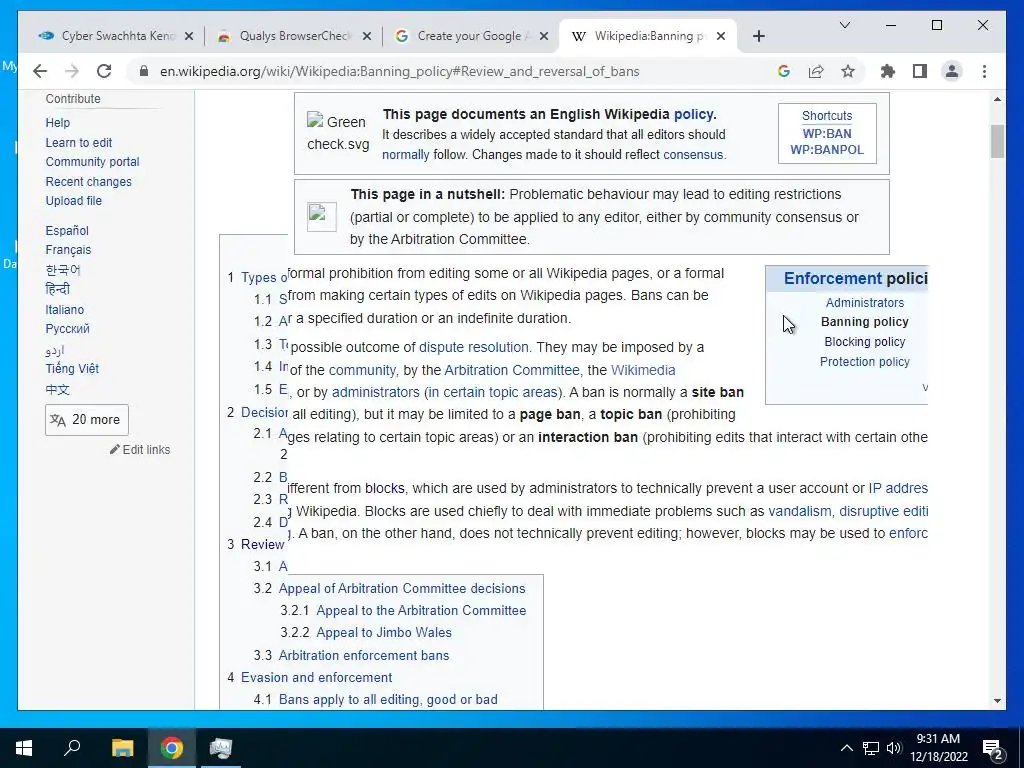1024x768 pixels.
Task: Open the Upload file link
Action: [73, 200]
